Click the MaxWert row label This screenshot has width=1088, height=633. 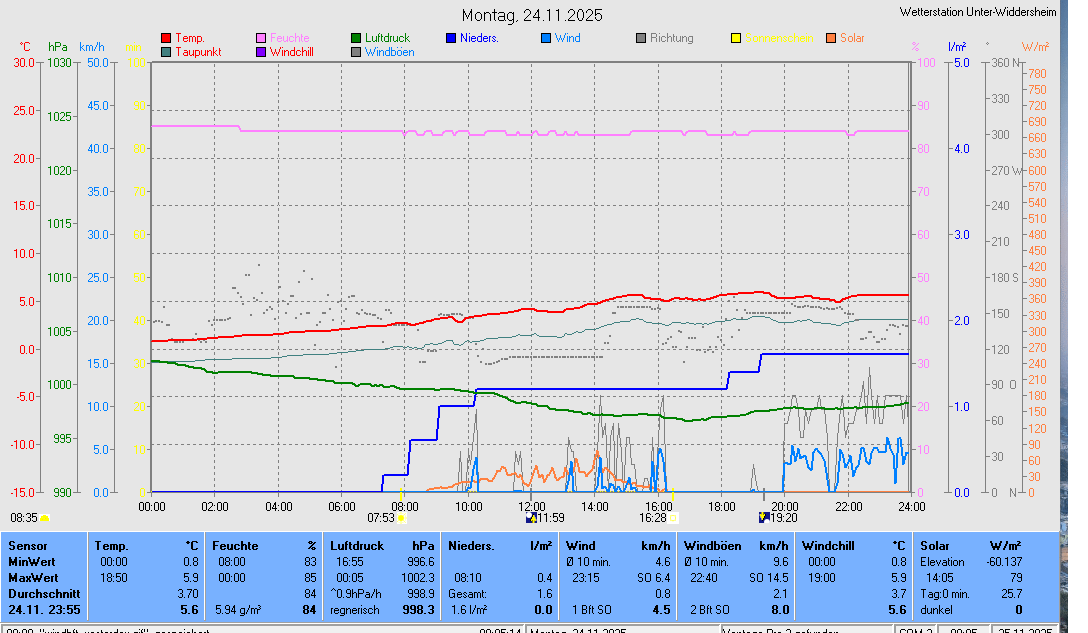(x=32, y=578)
